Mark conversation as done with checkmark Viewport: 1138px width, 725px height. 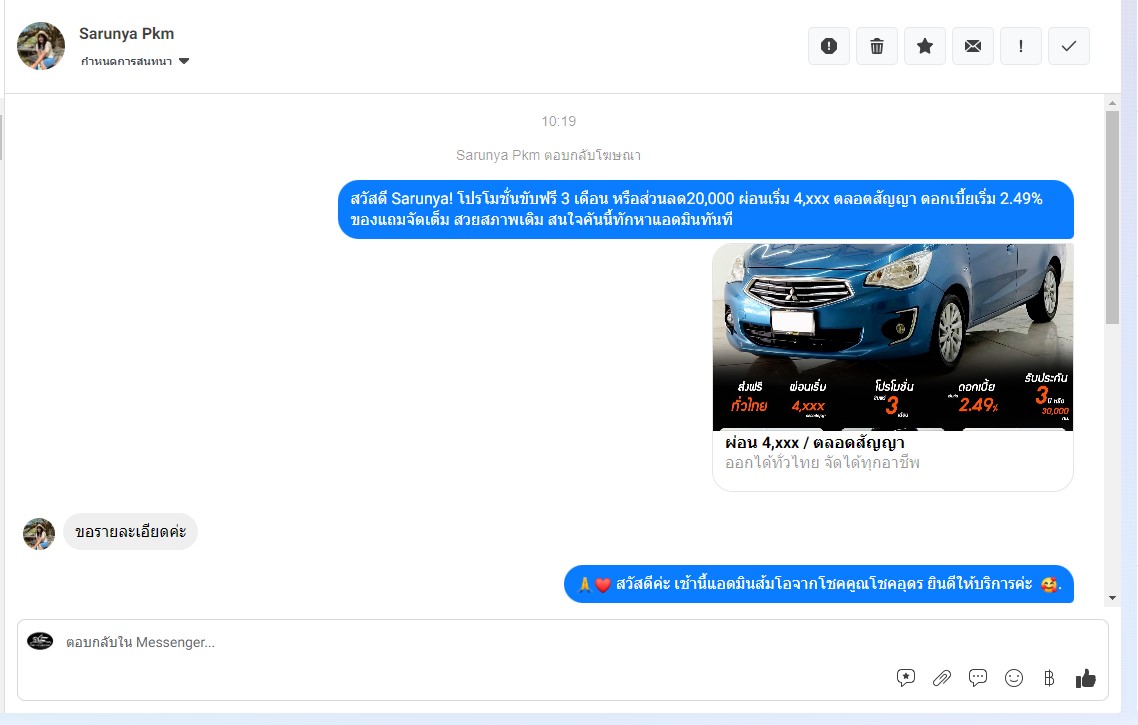(1069, 46)
